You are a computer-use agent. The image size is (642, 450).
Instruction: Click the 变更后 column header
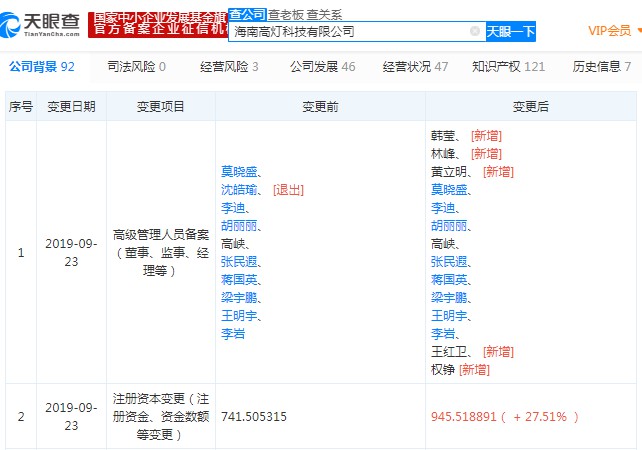point(531,106)
